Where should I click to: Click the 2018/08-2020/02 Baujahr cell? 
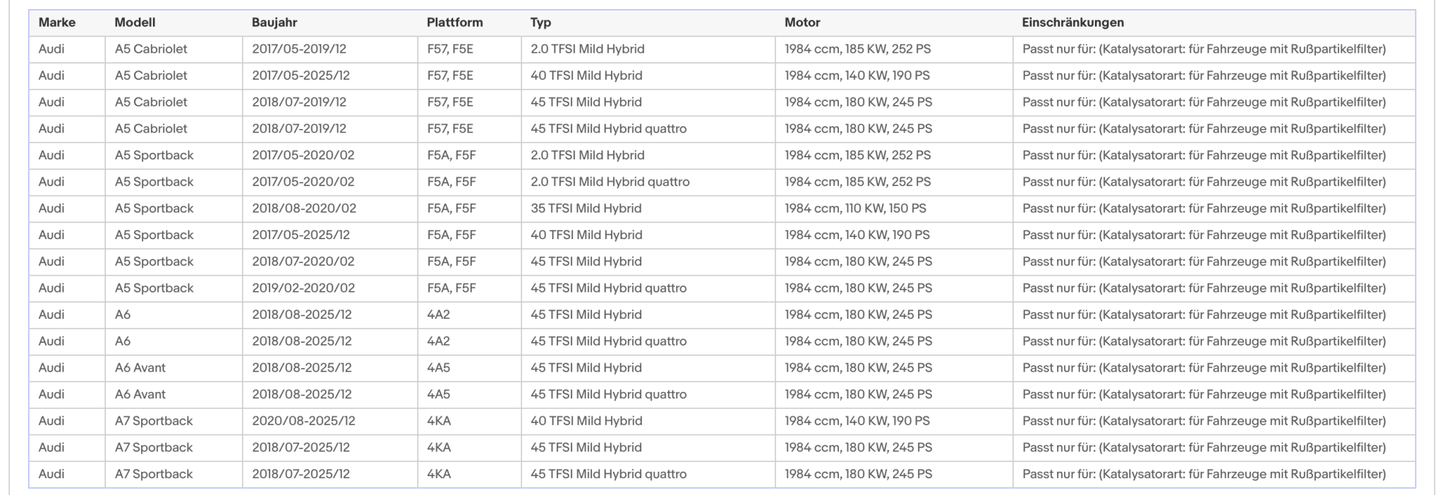[x=303, y=208]
